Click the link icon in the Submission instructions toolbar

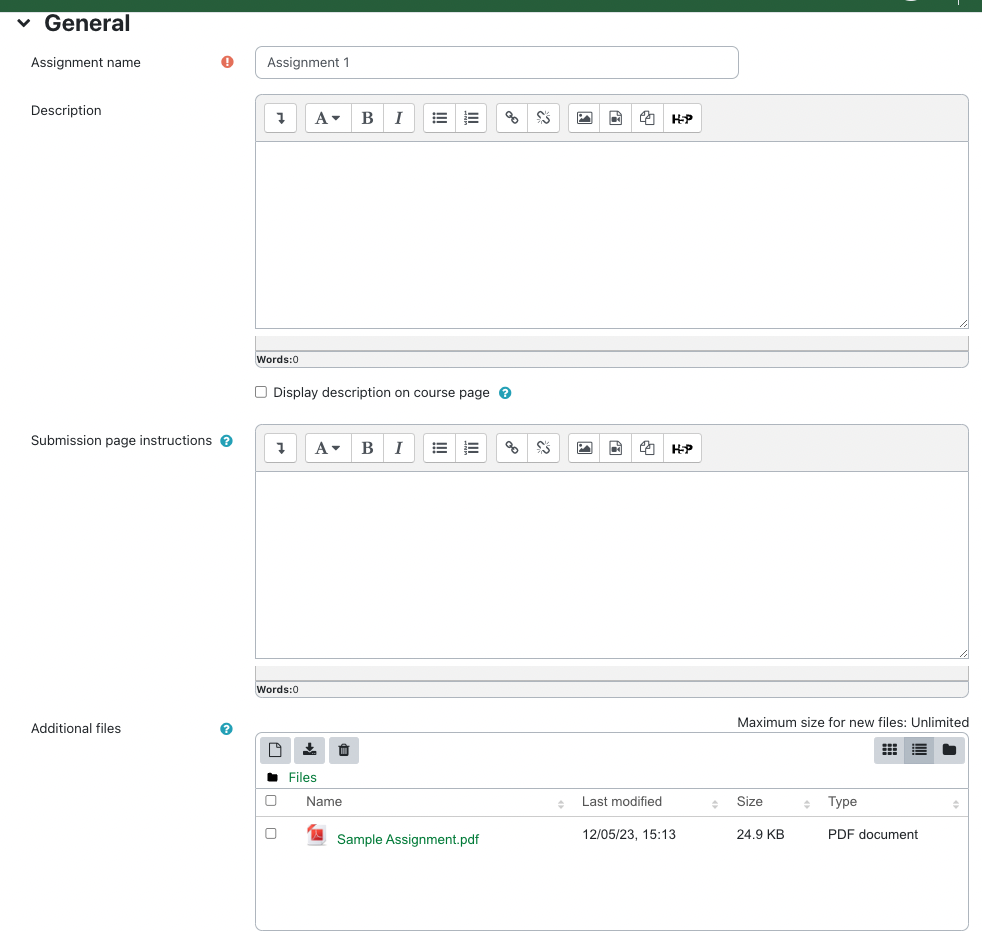(x=512, y=448)
